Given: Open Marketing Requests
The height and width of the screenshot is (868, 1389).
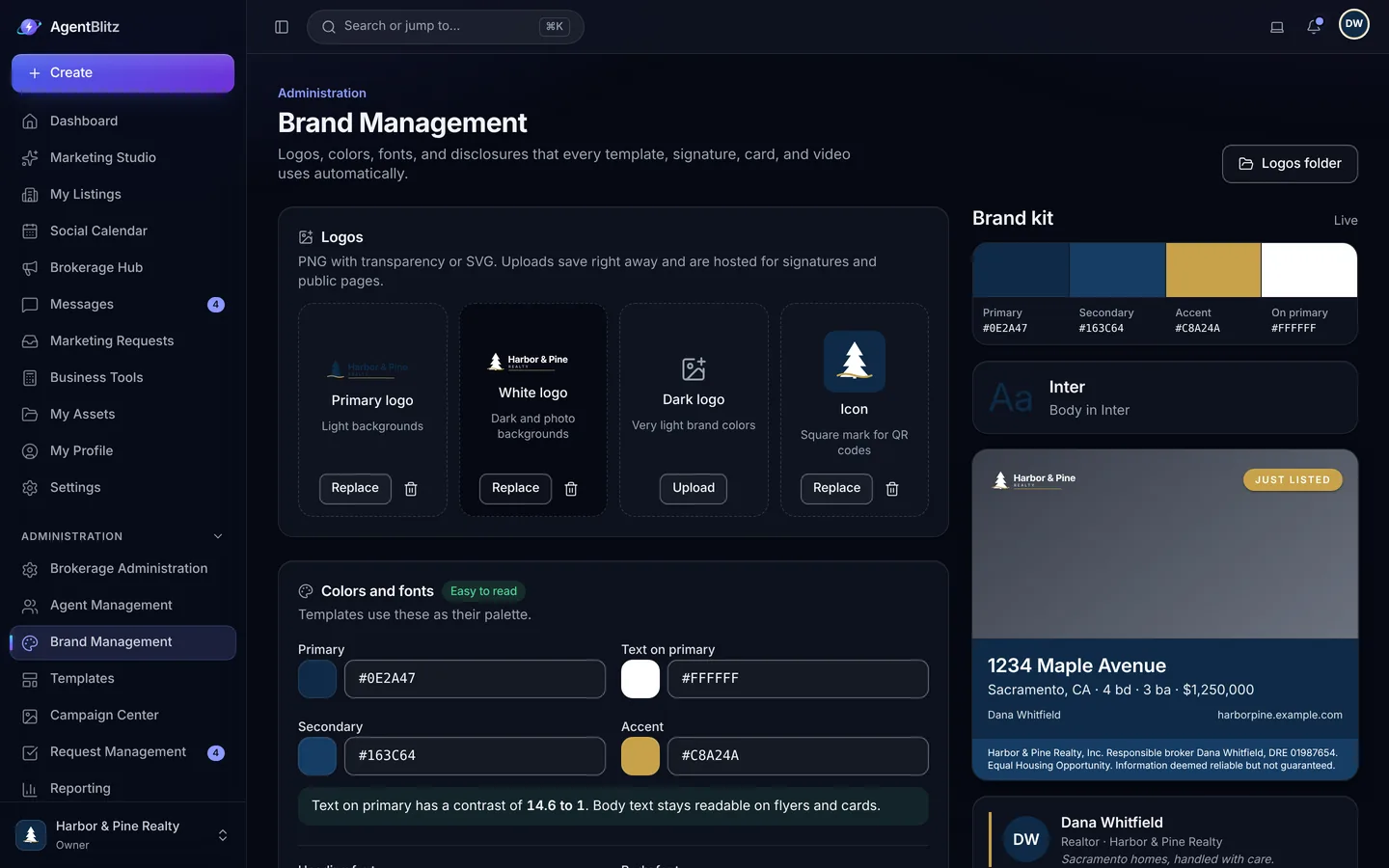Looking at the screenshot, I should pos(123,341).
